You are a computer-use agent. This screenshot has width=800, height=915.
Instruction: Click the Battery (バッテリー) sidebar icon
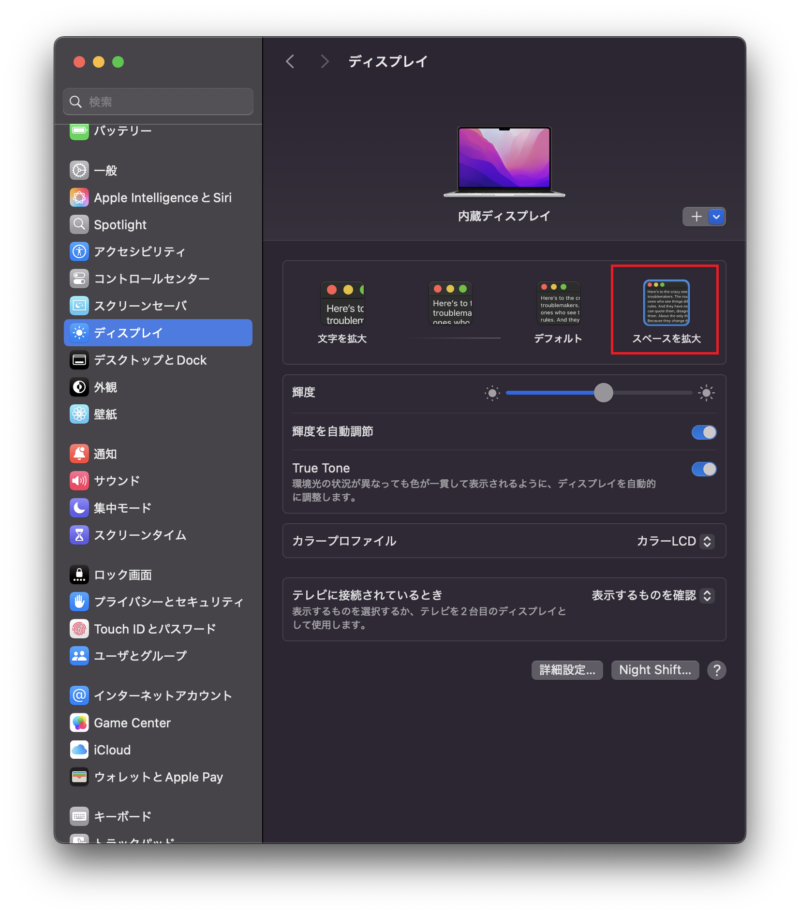point(79,131)
